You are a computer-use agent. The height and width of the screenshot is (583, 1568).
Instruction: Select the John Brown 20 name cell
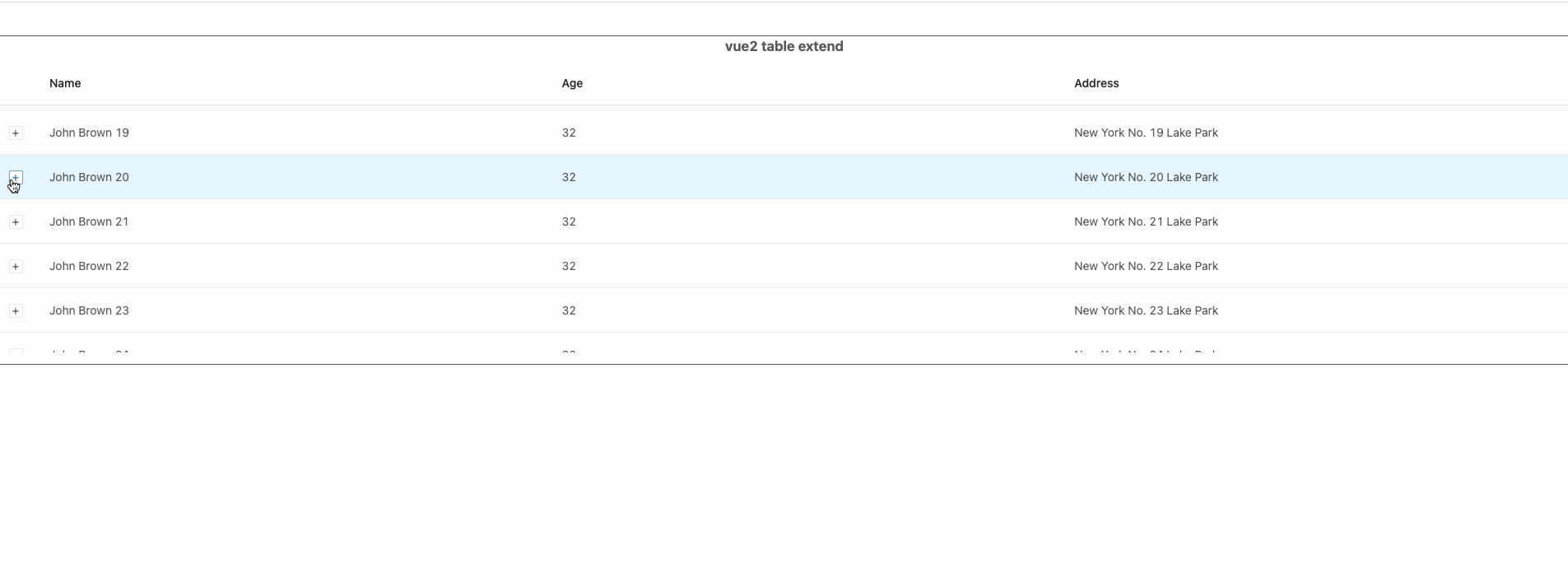point(89,177)
